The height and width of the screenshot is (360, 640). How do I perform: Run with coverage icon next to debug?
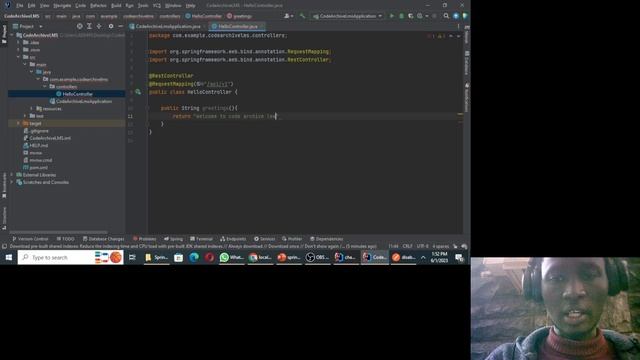pos(411,16)
